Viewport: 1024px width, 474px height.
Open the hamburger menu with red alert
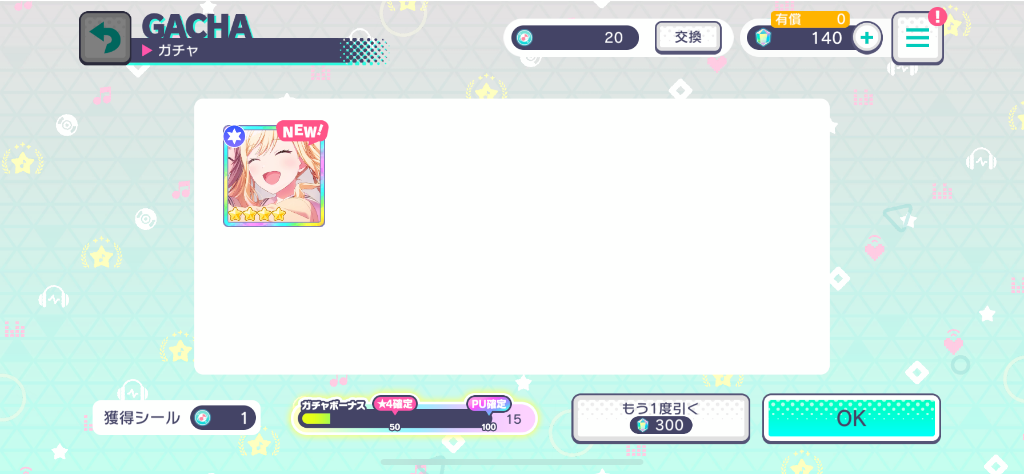click(x=917, y=38)
